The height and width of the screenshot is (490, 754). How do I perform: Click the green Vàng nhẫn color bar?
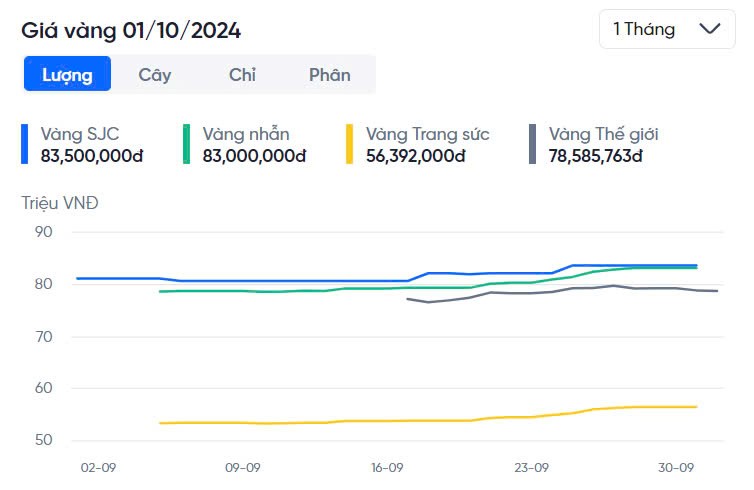(187, 144)
